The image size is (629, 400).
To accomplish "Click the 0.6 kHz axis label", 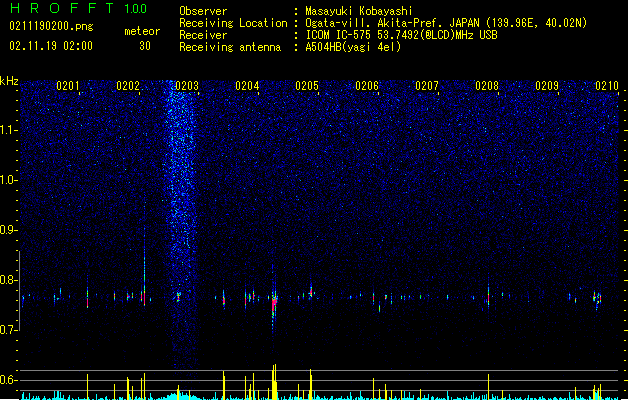I will [9, 380].
